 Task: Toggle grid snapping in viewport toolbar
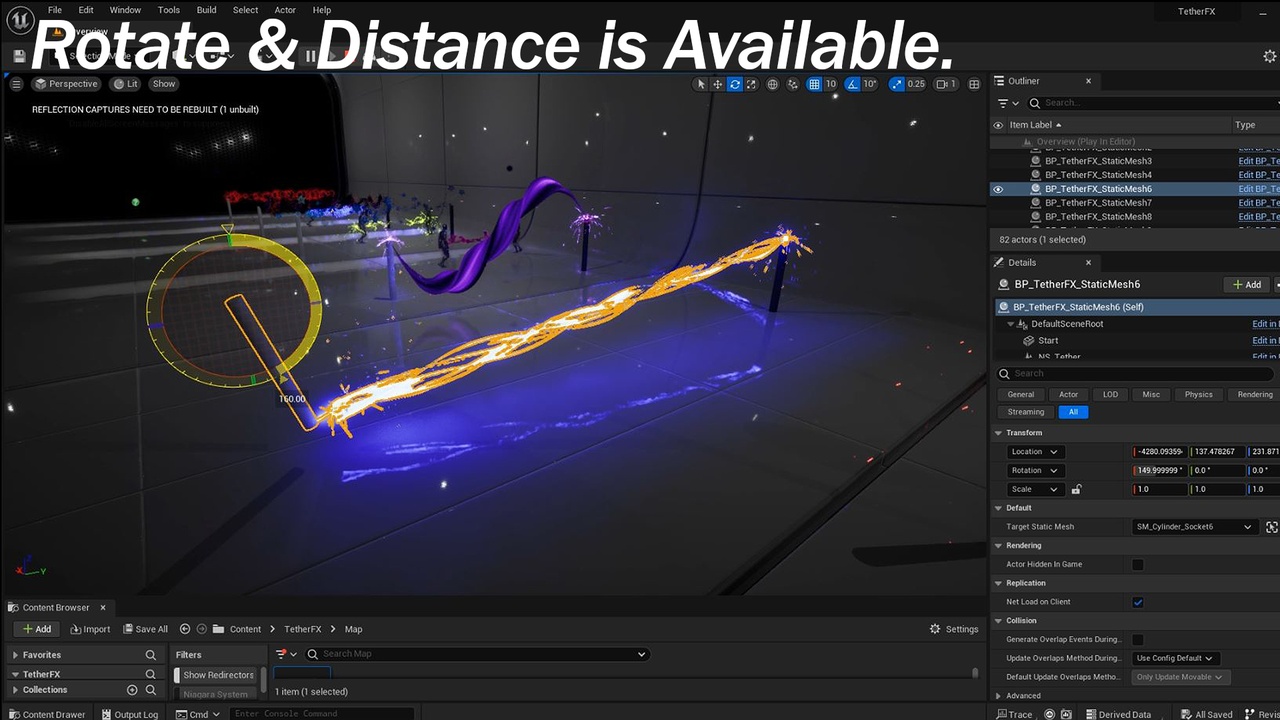[815, 84]
